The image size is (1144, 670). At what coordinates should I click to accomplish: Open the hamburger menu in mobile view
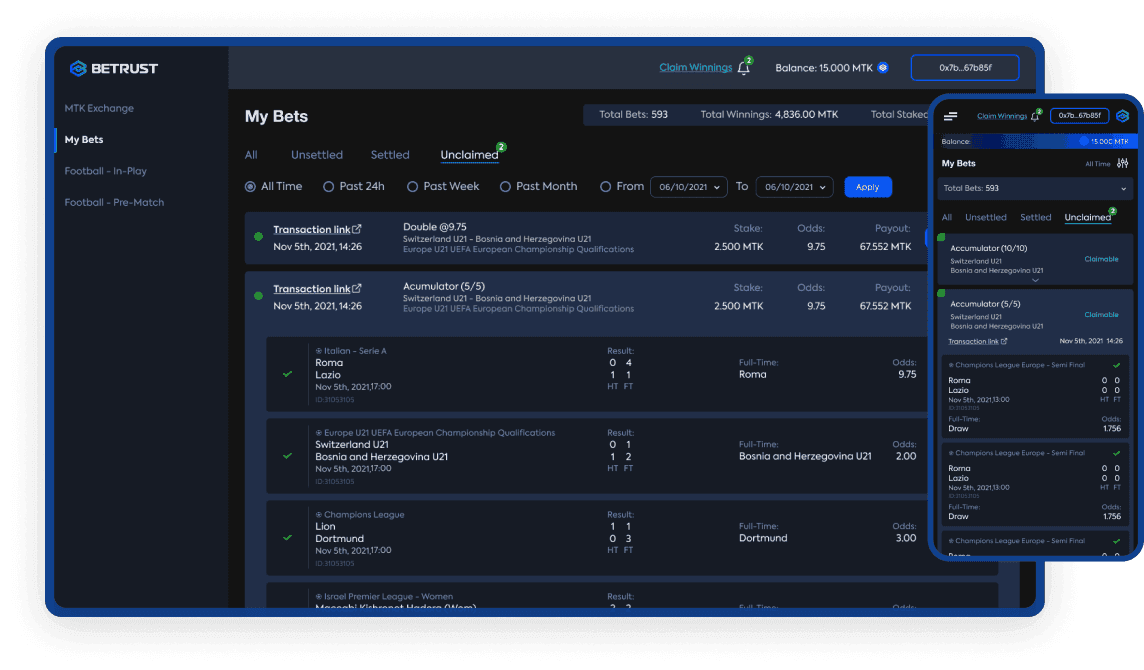951,117
